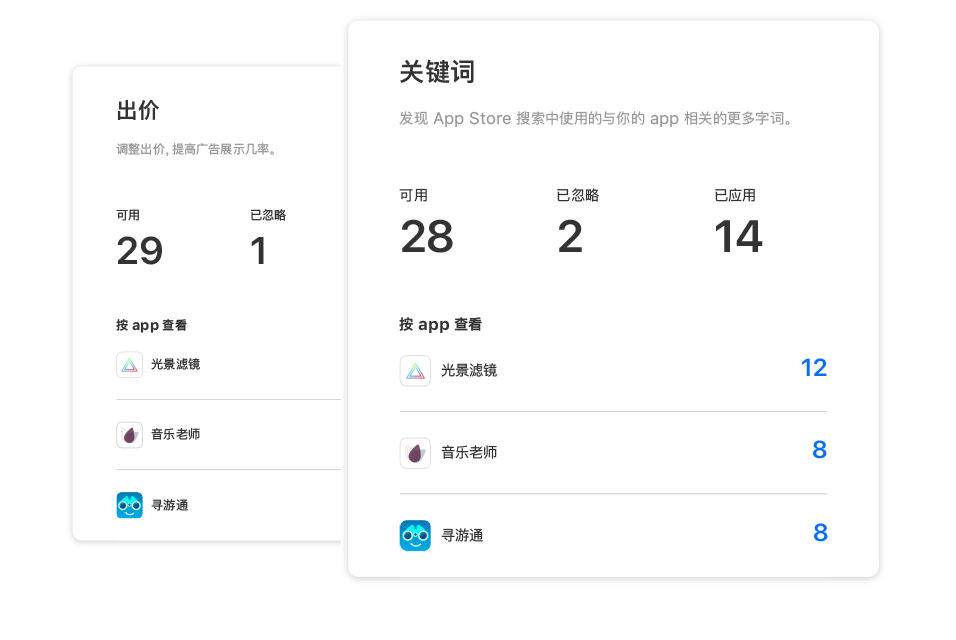Click the 关键词 description mentioning App Store
Image resolution: width=956 pixels, height=640 pixels.
(598, 118)
